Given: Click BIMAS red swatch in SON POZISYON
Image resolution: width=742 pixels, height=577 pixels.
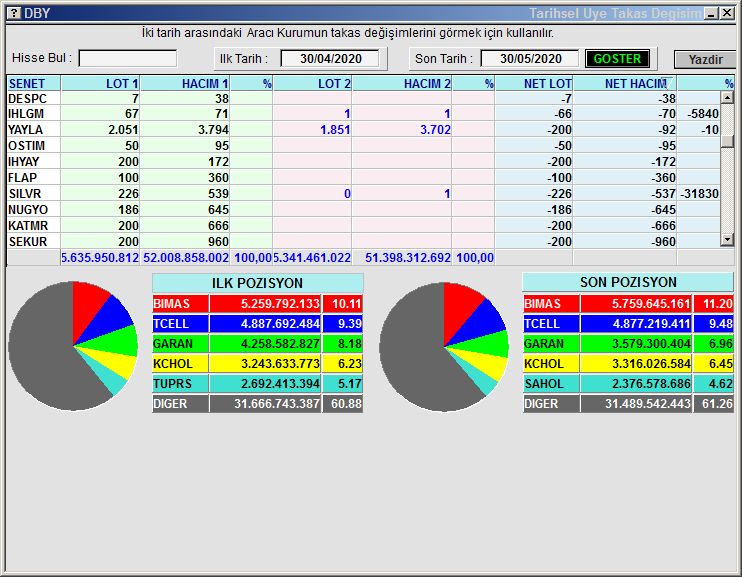Looking at the screenshot, I should tap(551, 304).
